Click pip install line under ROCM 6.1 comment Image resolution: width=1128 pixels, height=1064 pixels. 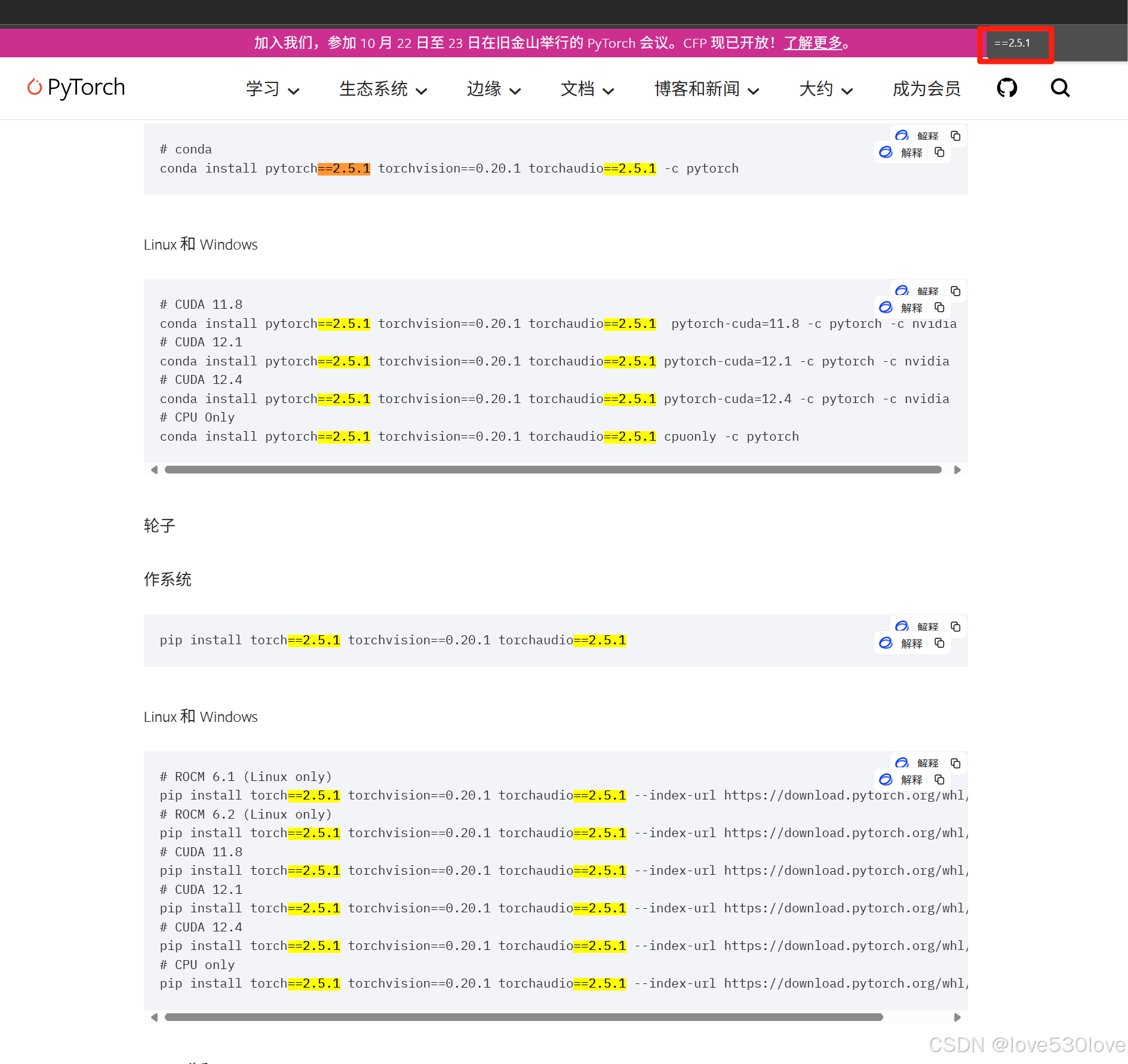[563, 796]
